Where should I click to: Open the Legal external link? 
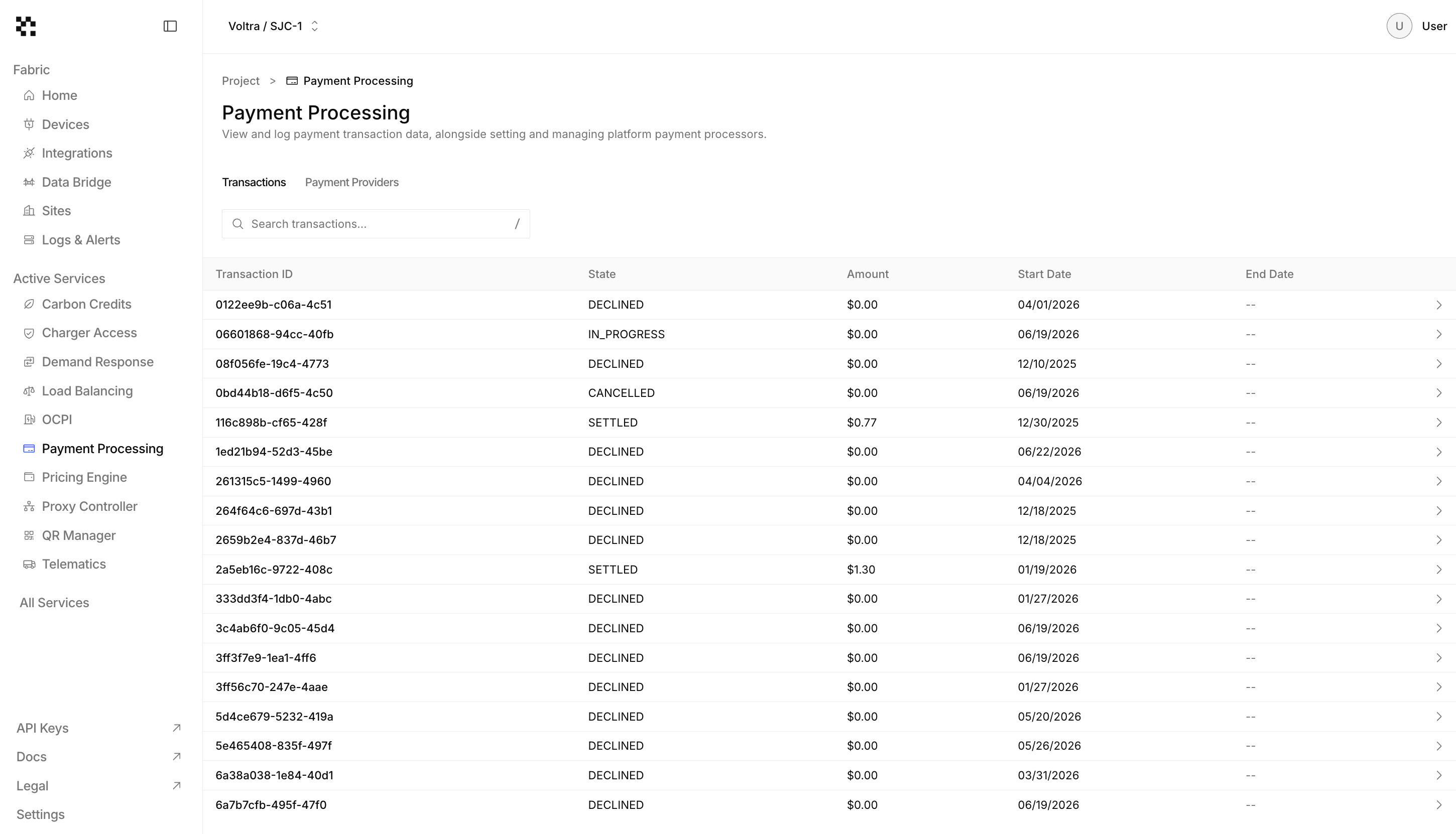[98, 786]
